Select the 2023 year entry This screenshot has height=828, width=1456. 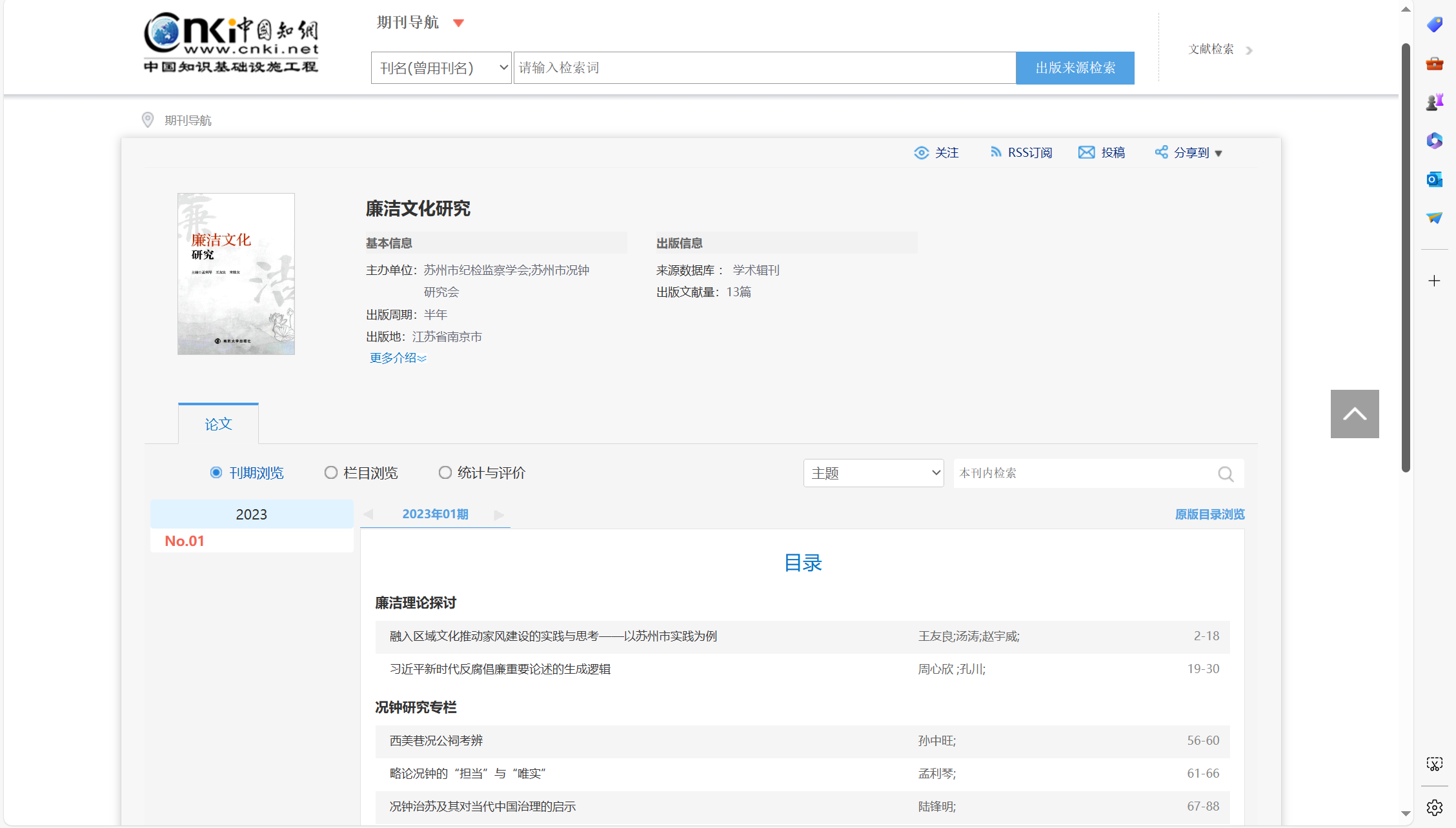click(252, 514)
